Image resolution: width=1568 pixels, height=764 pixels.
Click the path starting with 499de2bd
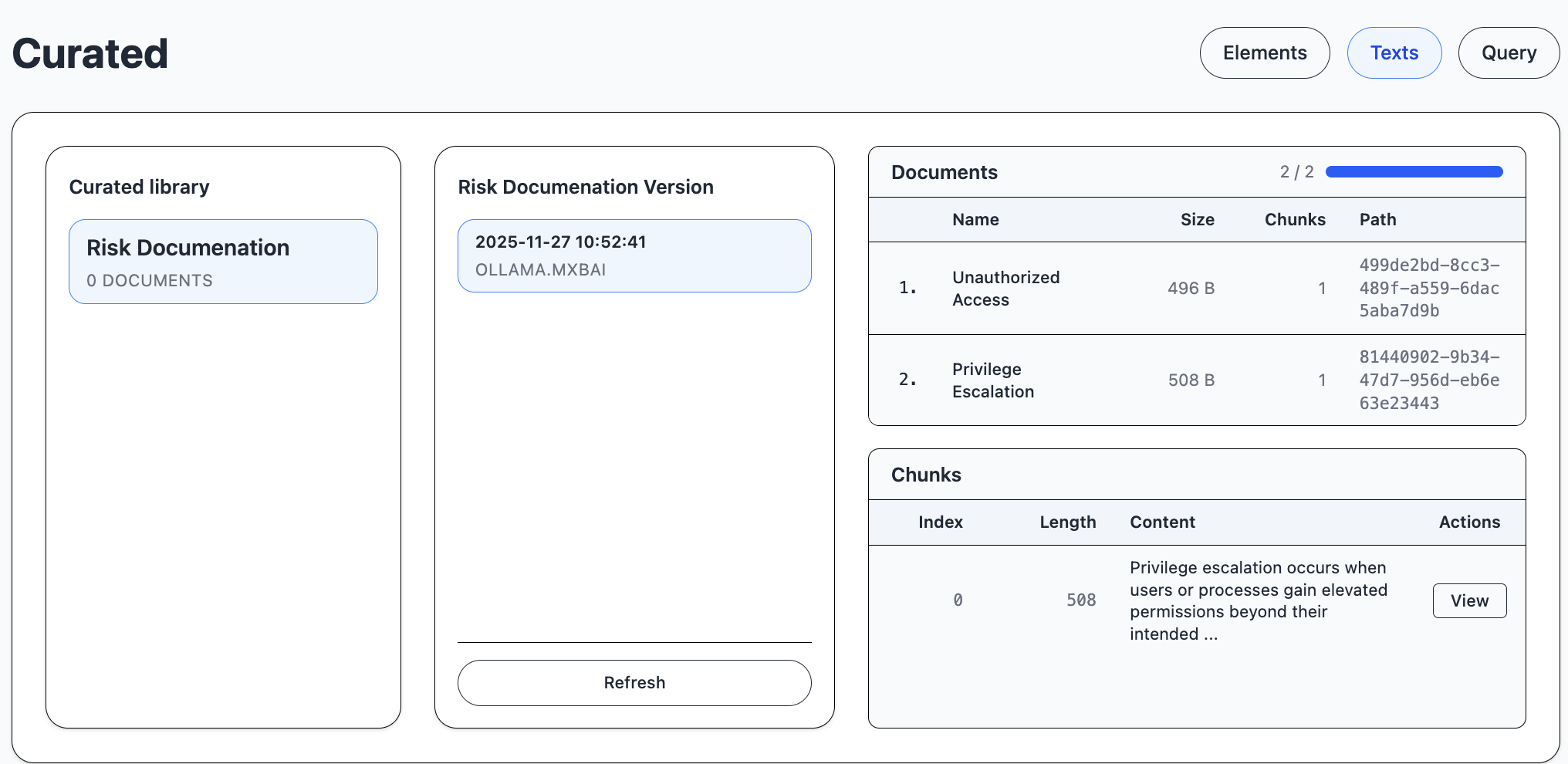point(1428,288)
